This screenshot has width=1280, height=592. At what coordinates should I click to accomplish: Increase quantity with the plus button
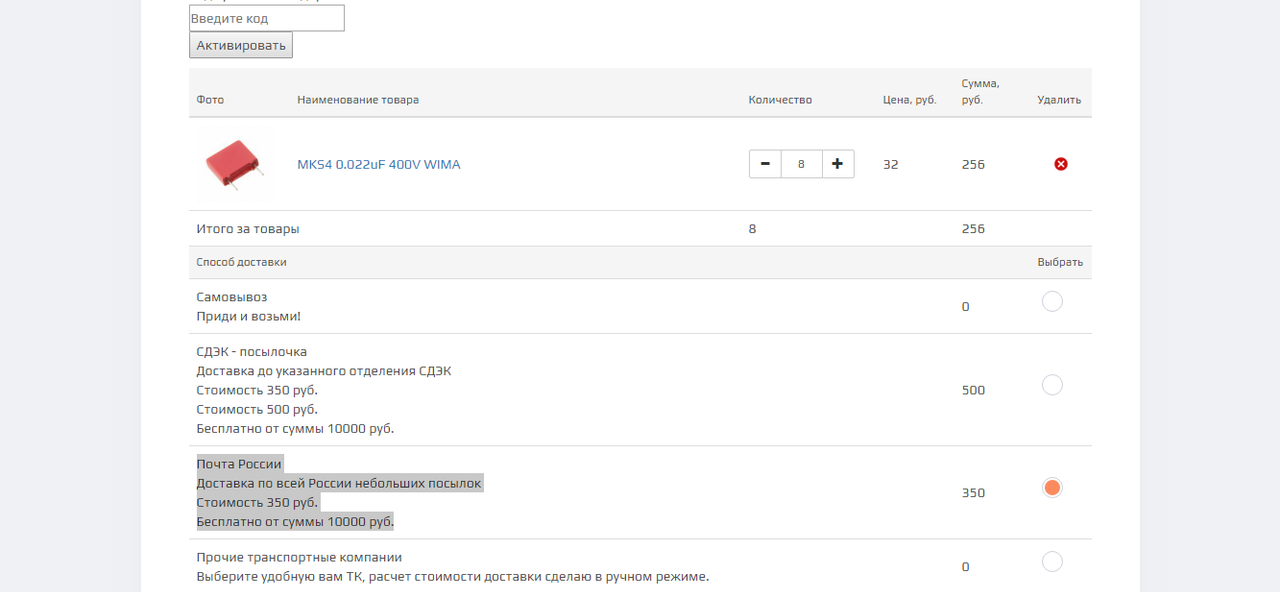point(838,164)
